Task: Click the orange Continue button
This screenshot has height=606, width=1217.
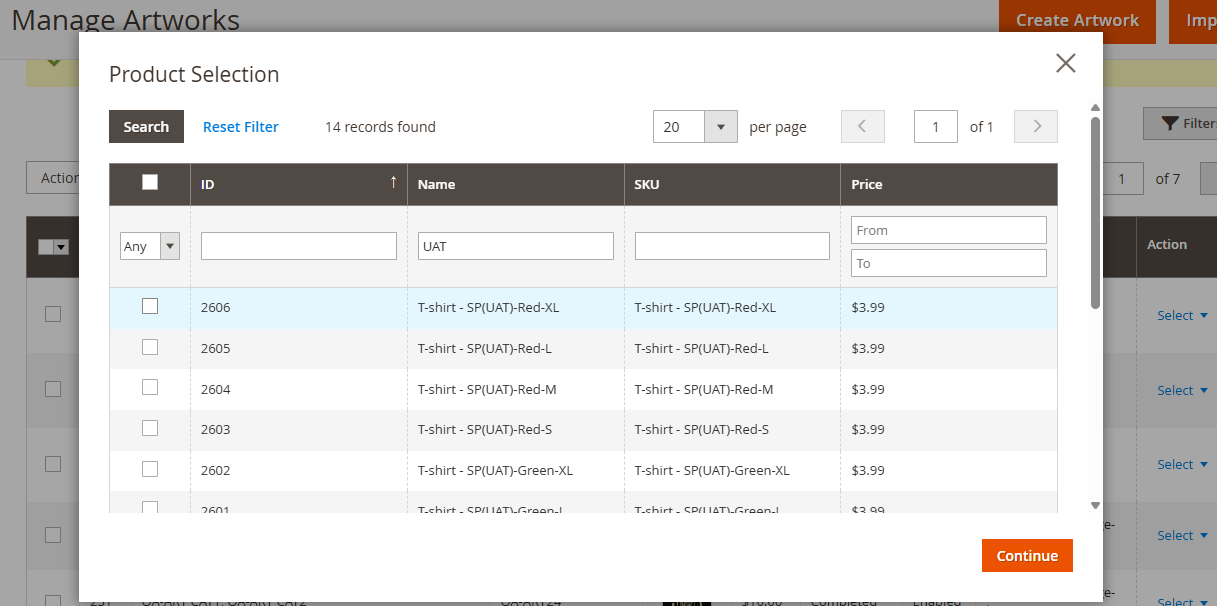Action: tap(1027, 556)
